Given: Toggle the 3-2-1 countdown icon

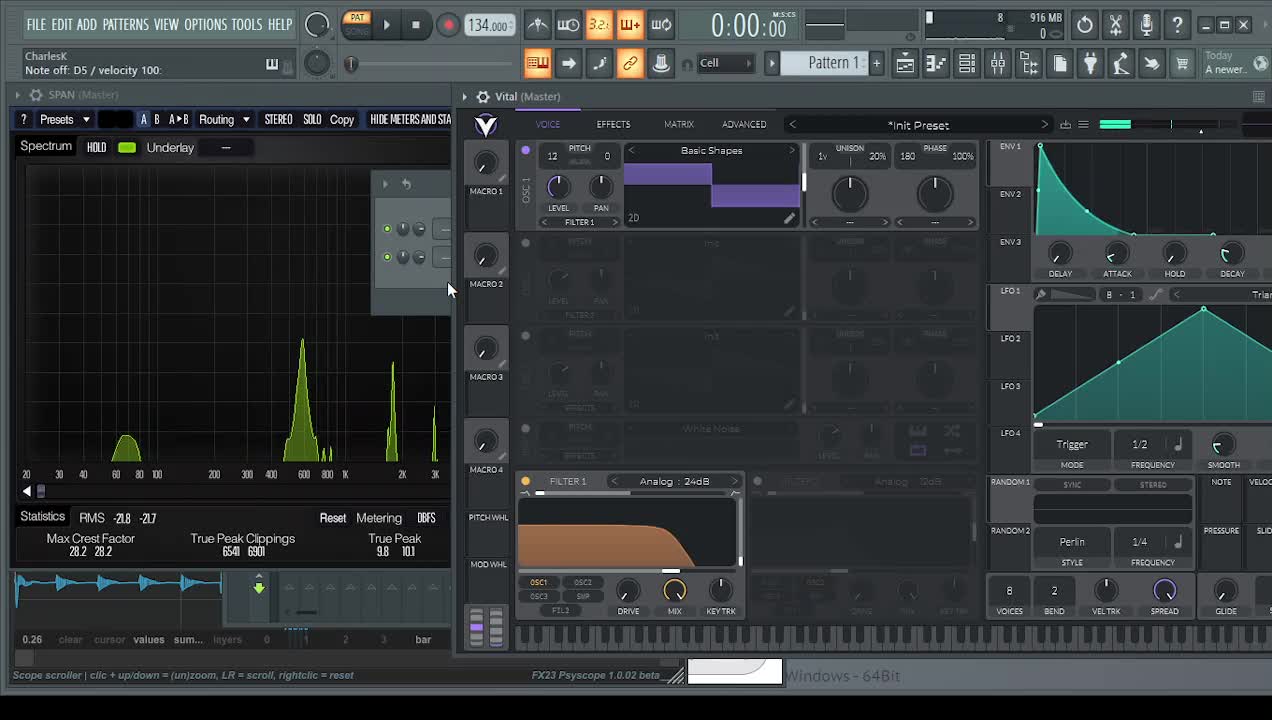Looking at the screenshot, I should pyautogui.click(x=599, y=24).
